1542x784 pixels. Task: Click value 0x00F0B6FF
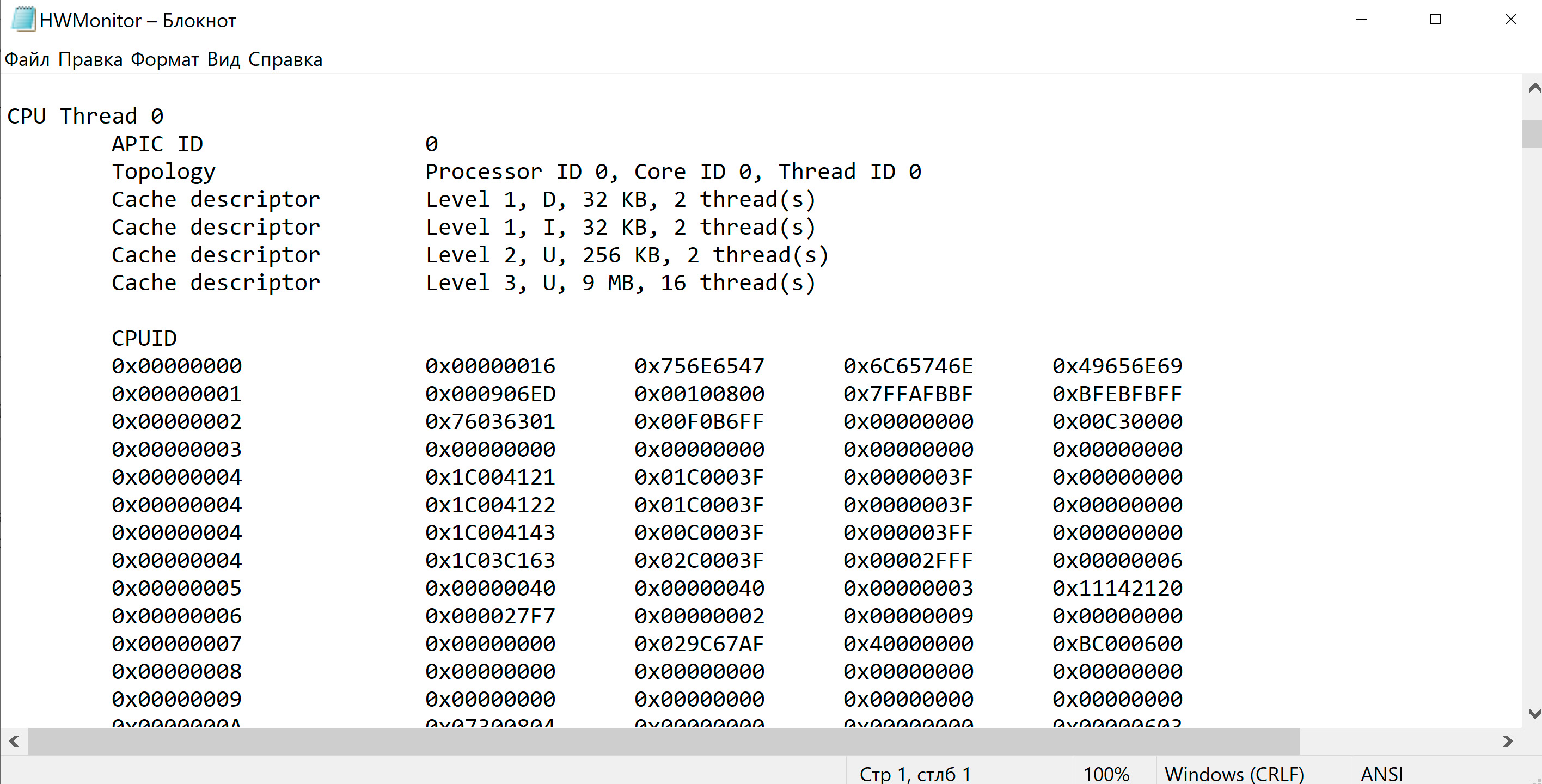pyautogui.click(x=699, y=422)
